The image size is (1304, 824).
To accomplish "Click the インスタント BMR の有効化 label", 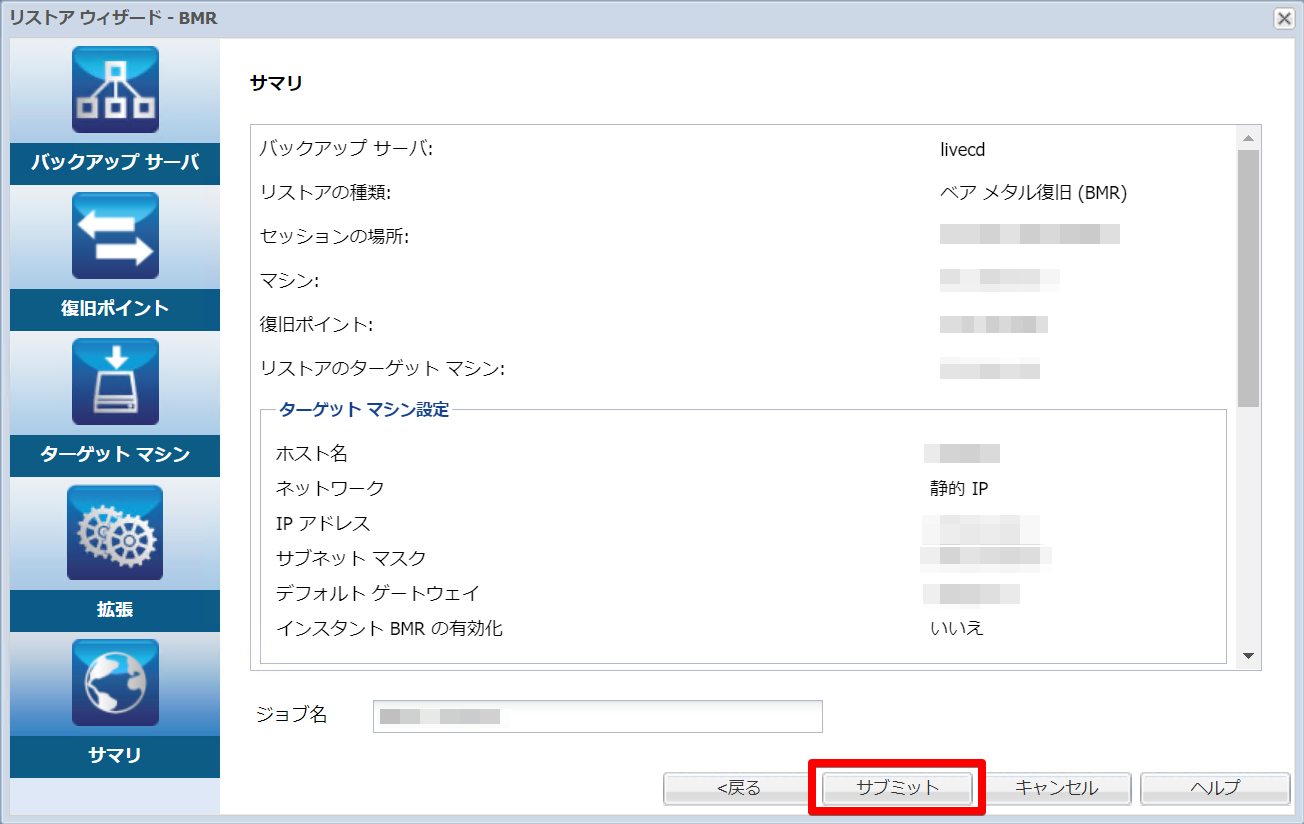I will click(389, 629).
